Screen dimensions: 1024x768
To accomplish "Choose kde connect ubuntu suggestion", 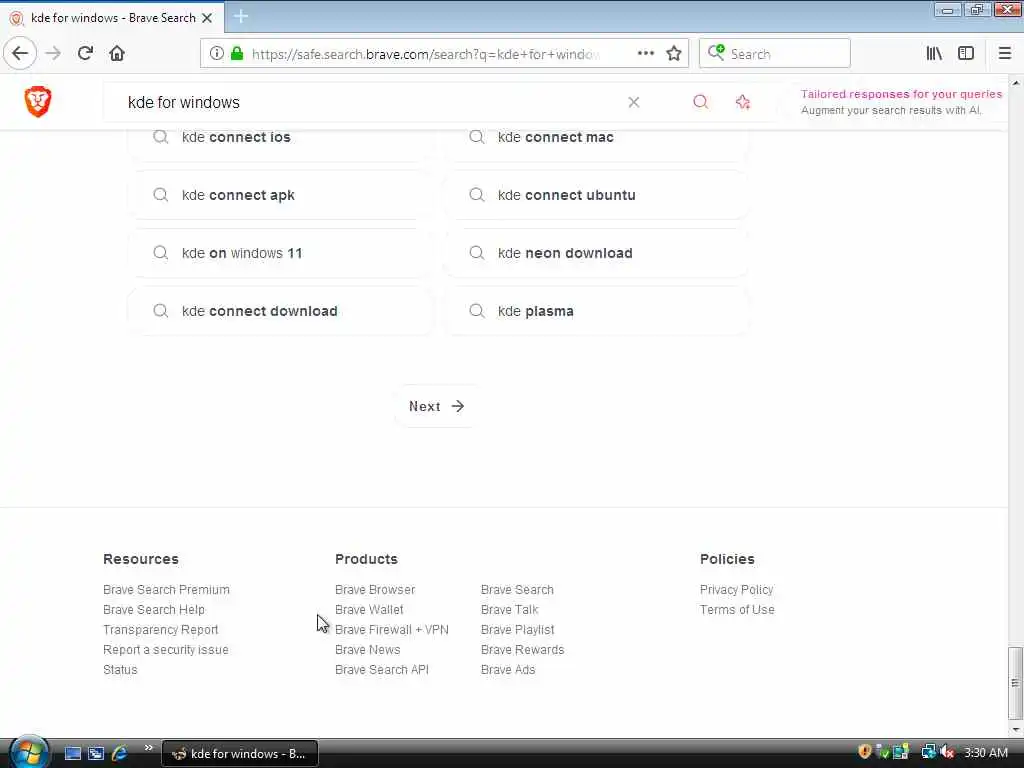I will point(597,195).
